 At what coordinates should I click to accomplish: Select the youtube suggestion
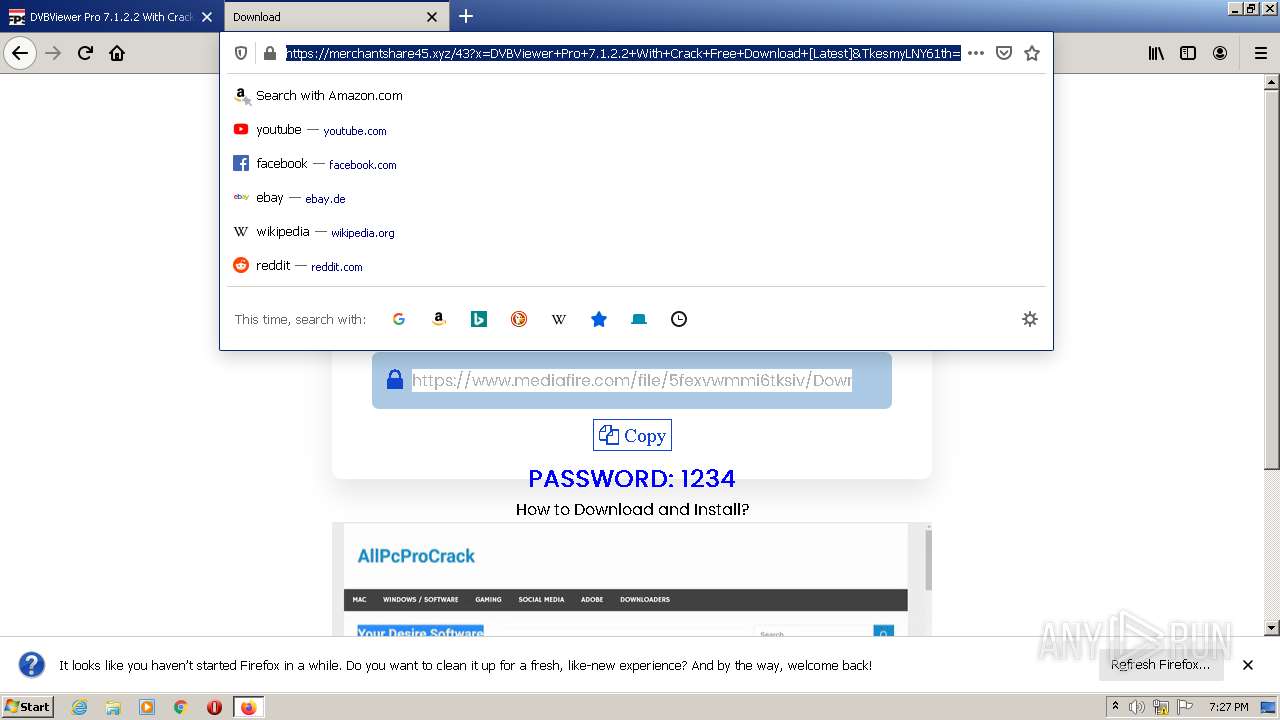[x=636, y=130]
